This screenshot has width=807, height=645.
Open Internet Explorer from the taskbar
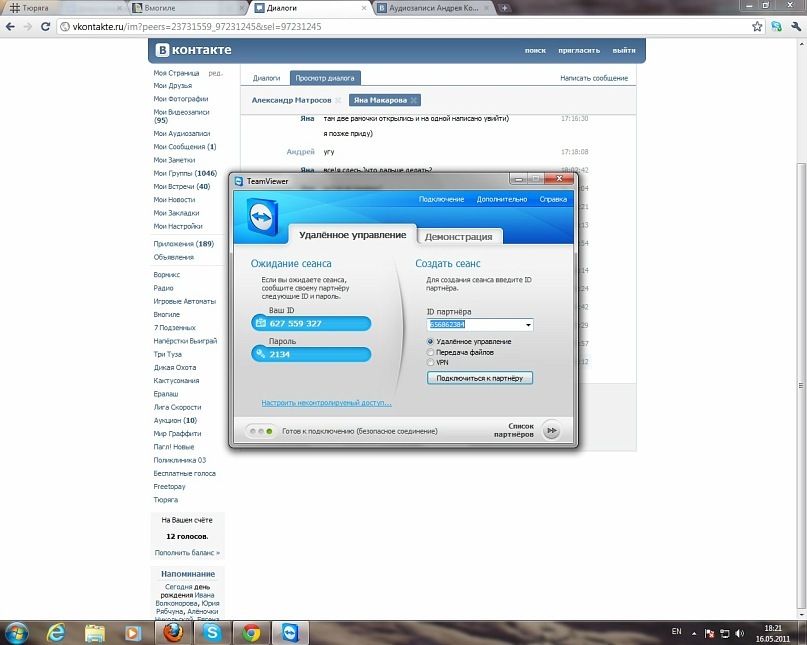tap(56, 633)
